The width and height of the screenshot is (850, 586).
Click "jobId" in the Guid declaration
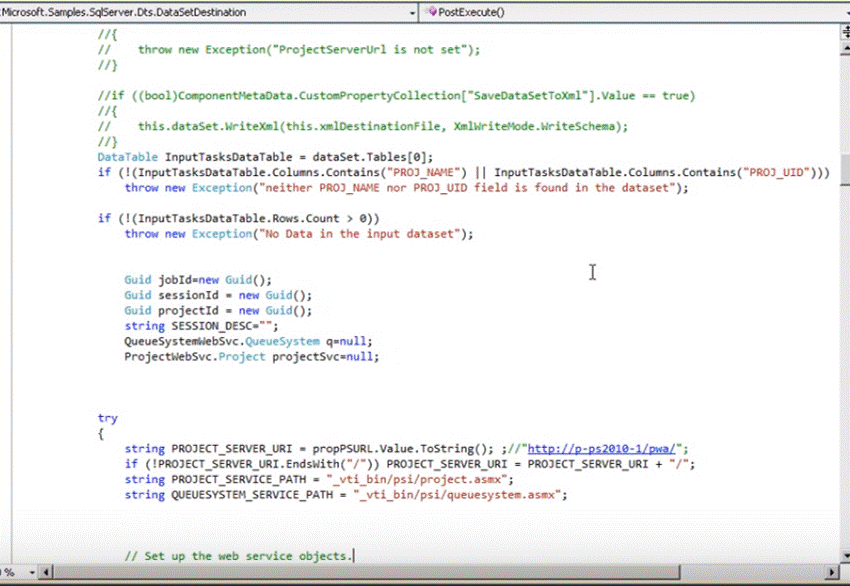pyautogui.click(x=175, y=280)
